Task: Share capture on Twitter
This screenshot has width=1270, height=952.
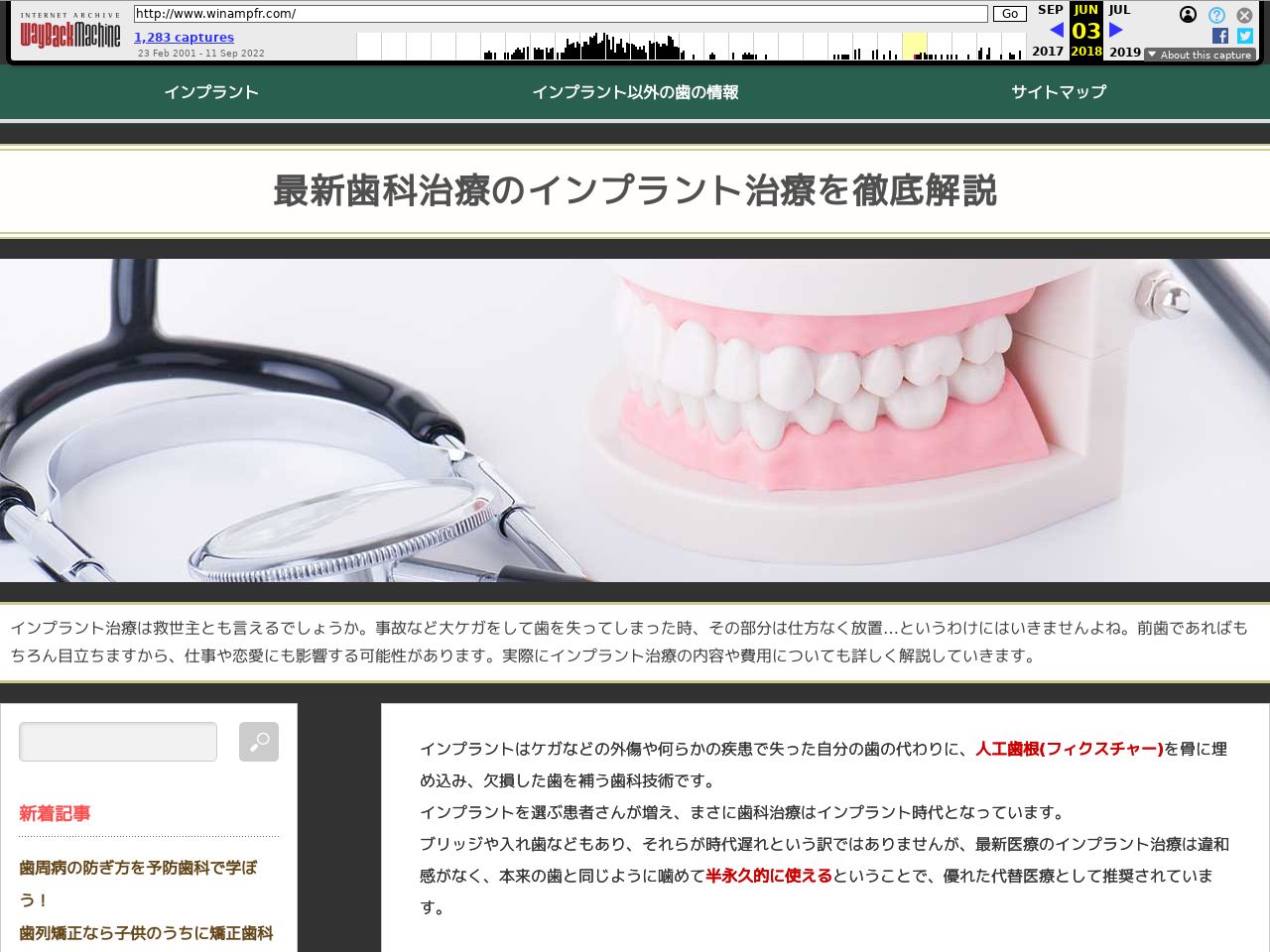Action: pyautogui.click(x=1245, y=36)
